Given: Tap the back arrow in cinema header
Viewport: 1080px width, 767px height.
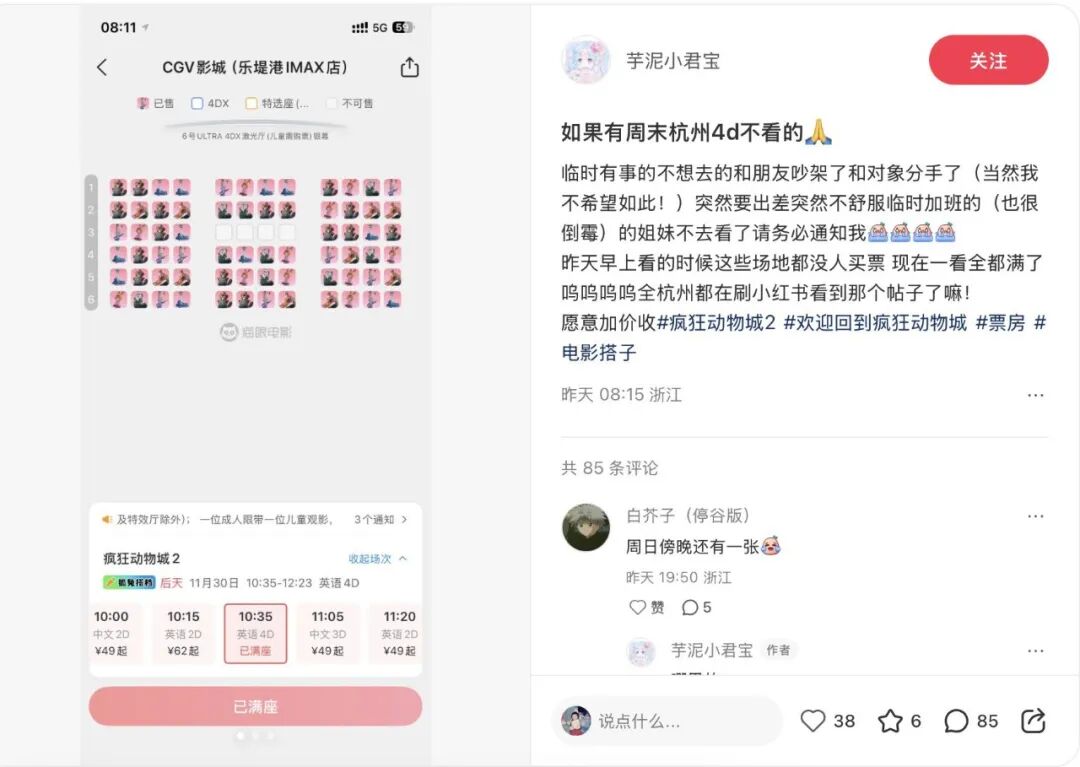Looking at the screenshot, I should (102, 67).
